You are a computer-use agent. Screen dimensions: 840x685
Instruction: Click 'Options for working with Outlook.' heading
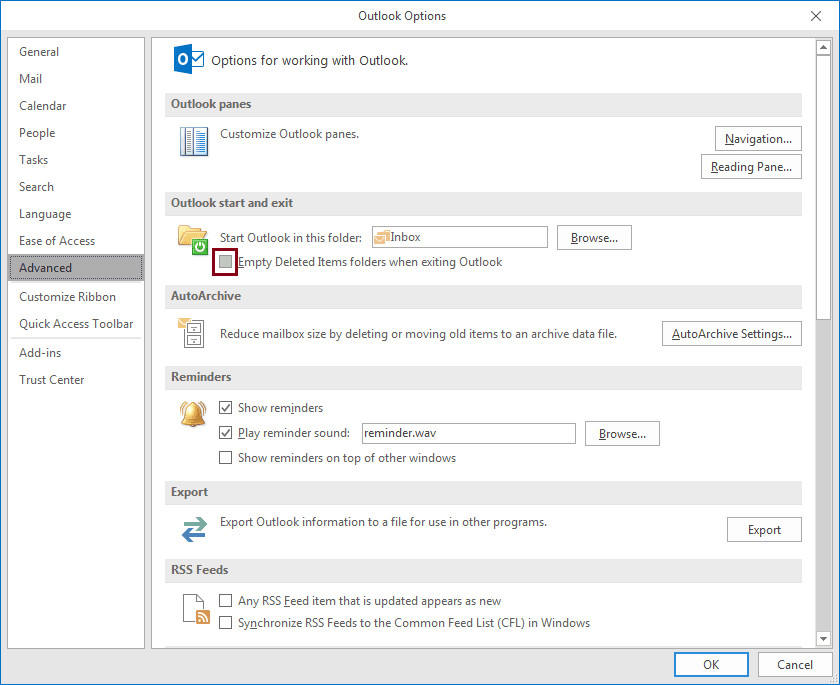tap(310, 61)
